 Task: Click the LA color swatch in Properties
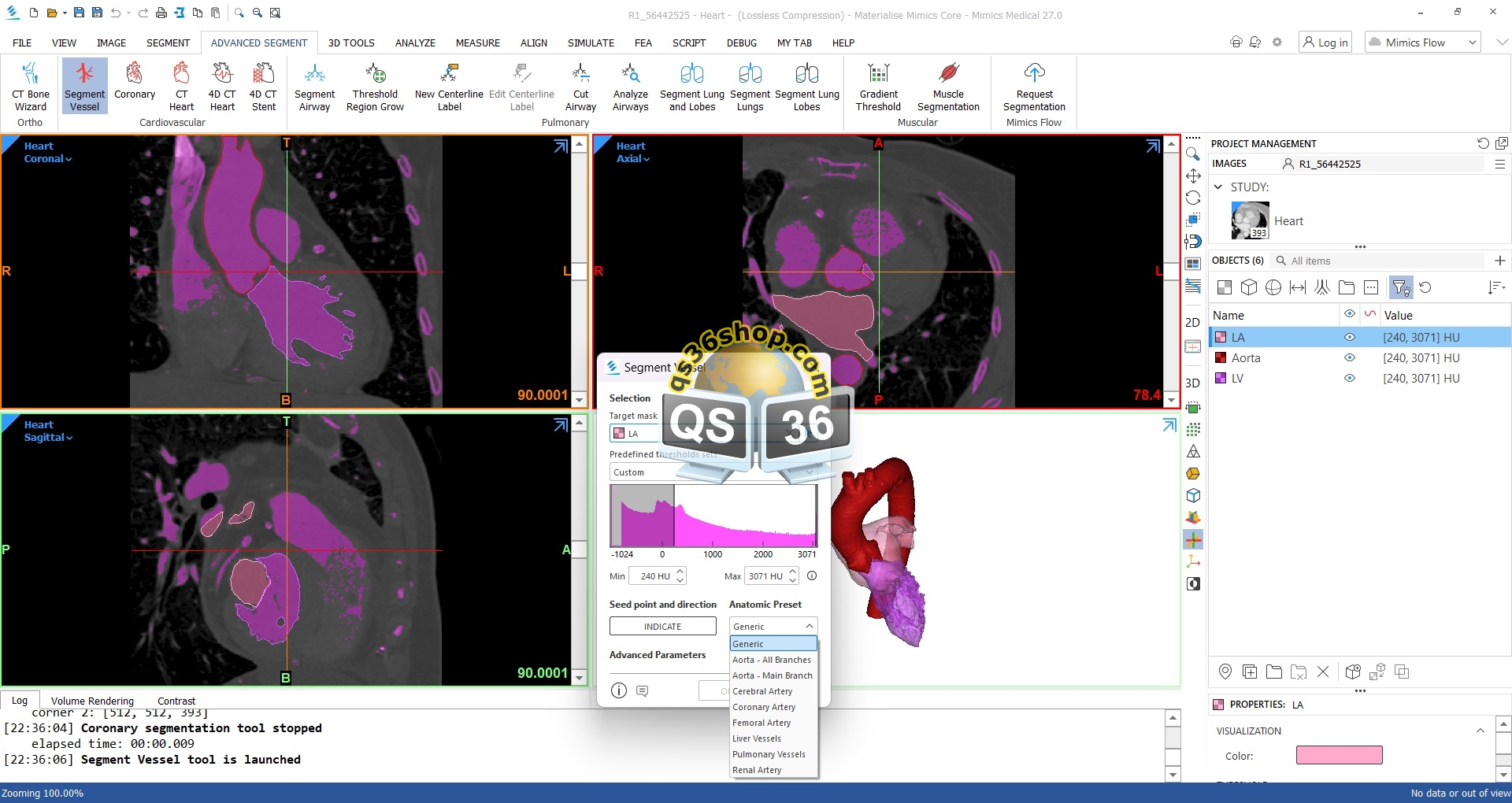point(1339,756)
